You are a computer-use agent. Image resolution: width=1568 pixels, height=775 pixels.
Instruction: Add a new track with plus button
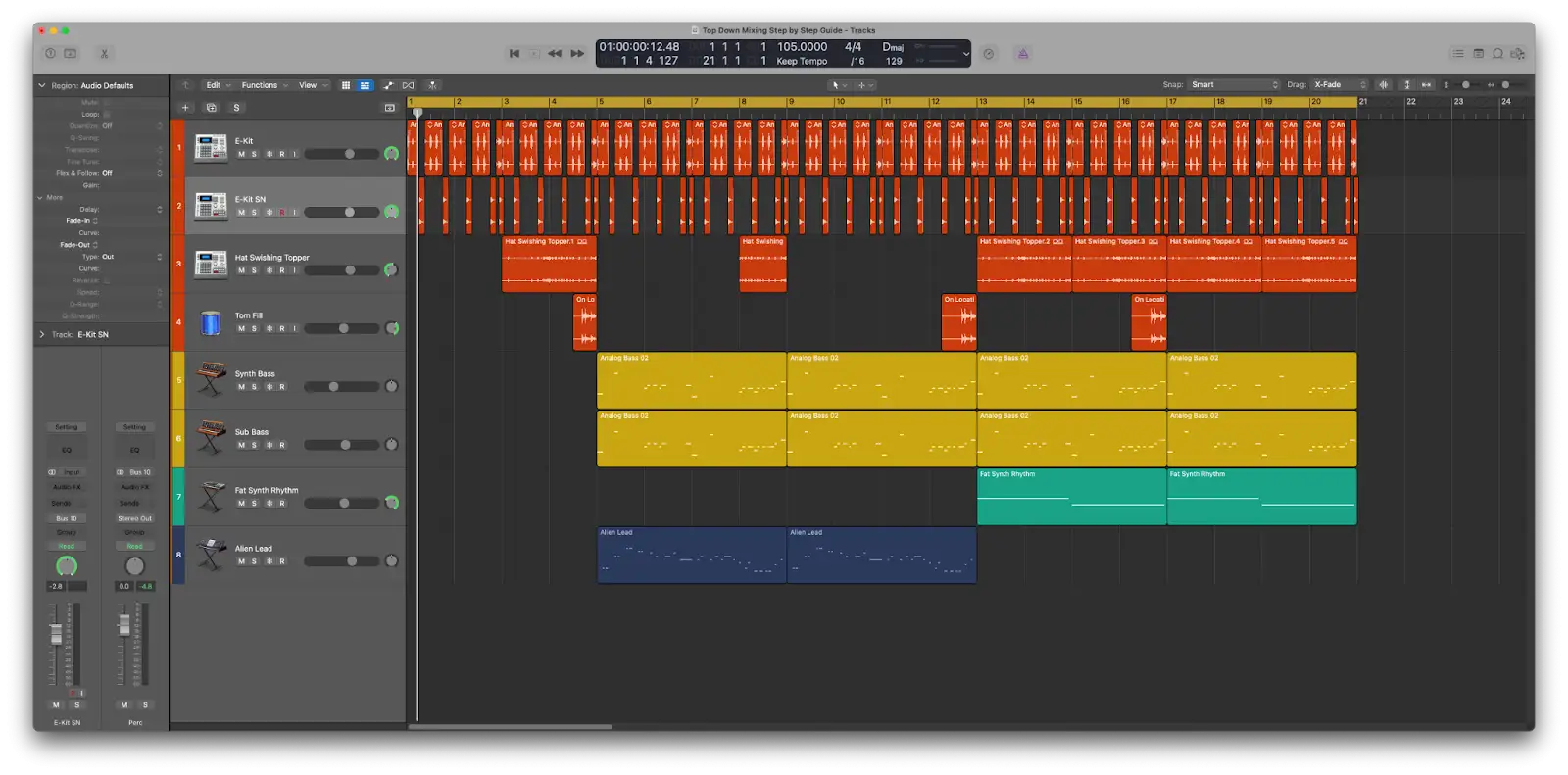[x=185, y=108]
